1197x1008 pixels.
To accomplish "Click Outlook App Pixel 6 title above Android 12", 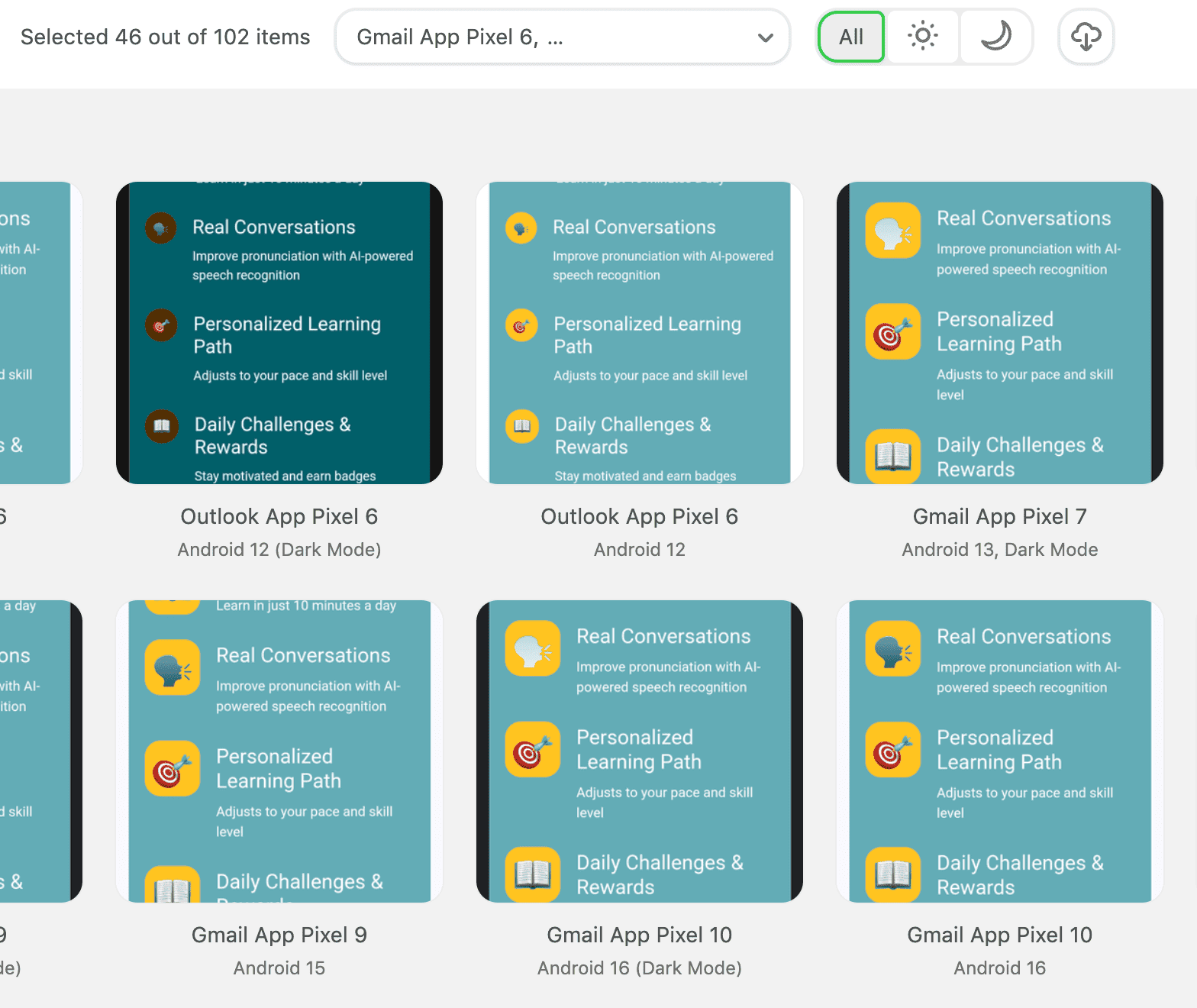I will pyautogui.click(x=640, y=517).
